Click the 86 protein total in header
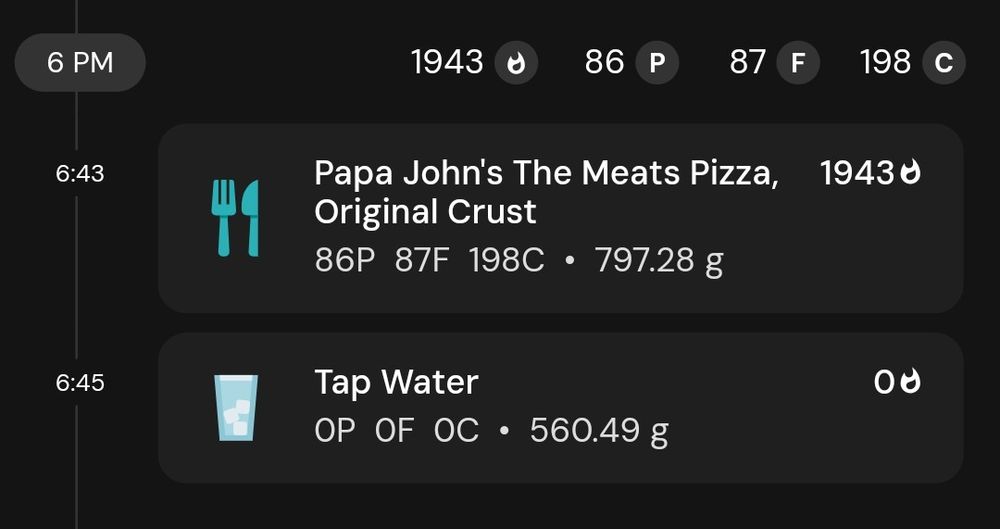 click(604, 63)
